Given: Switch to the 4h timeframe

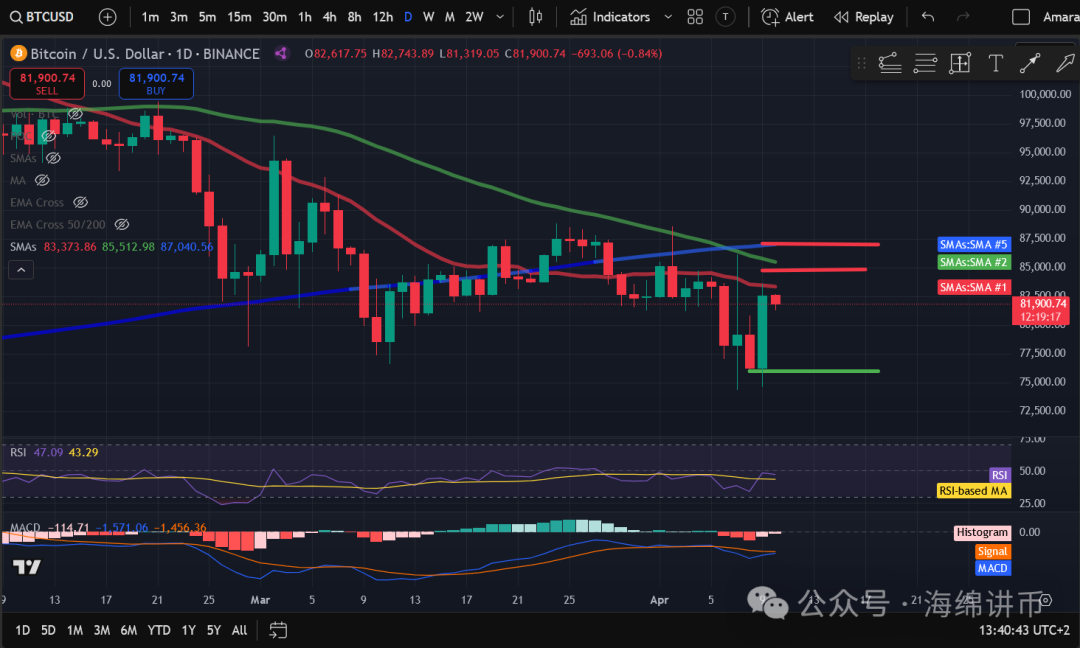Looking at the screenshot, I should (x=329, y=17).
